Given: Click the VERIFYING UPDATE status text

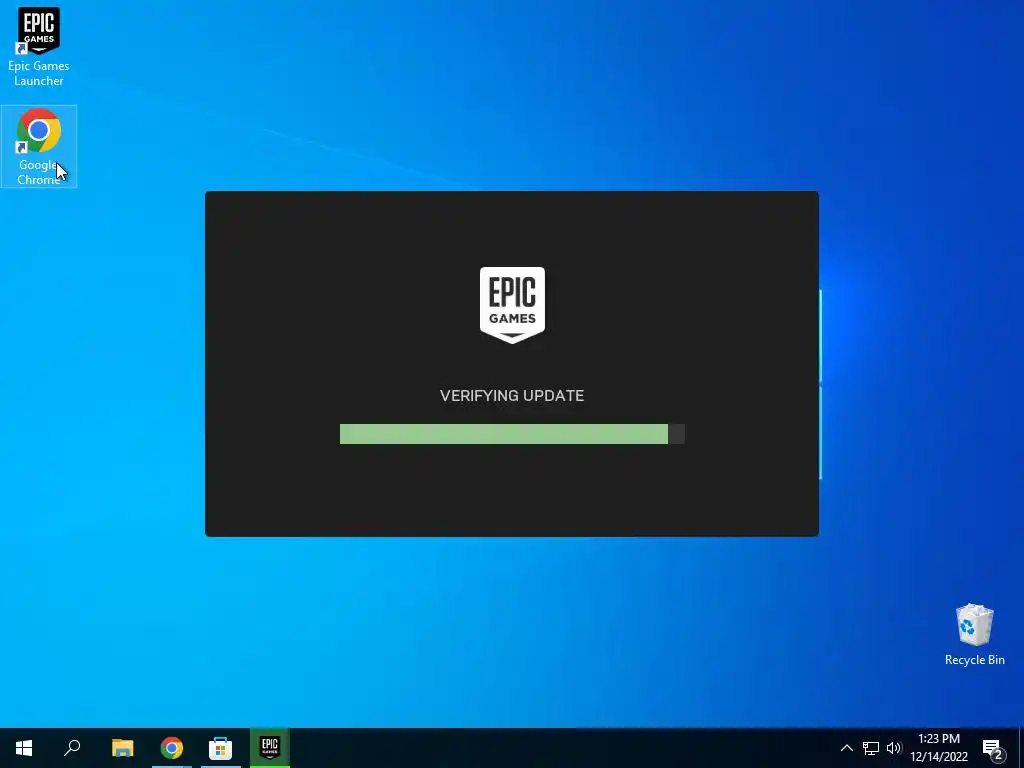Looking at the screenshot, I should (x=512, y=396).
